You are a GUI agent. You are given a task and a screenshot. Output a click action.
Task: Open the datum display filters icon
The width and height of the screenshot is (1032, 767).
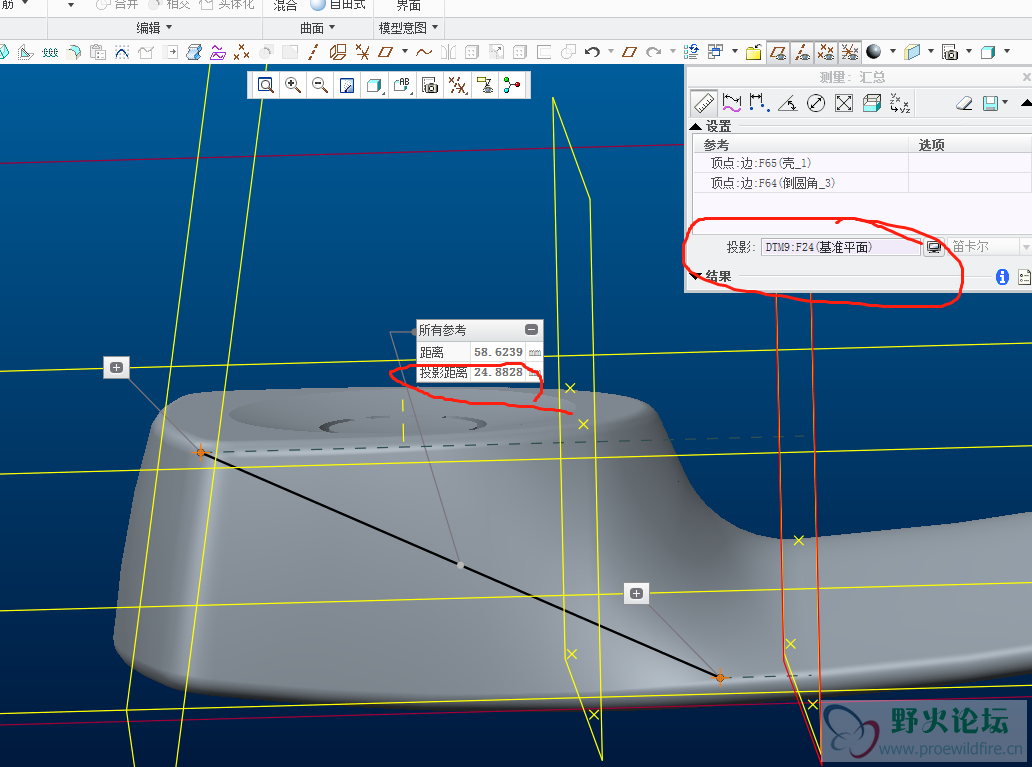pyautogui.click(x=457, y=85)
